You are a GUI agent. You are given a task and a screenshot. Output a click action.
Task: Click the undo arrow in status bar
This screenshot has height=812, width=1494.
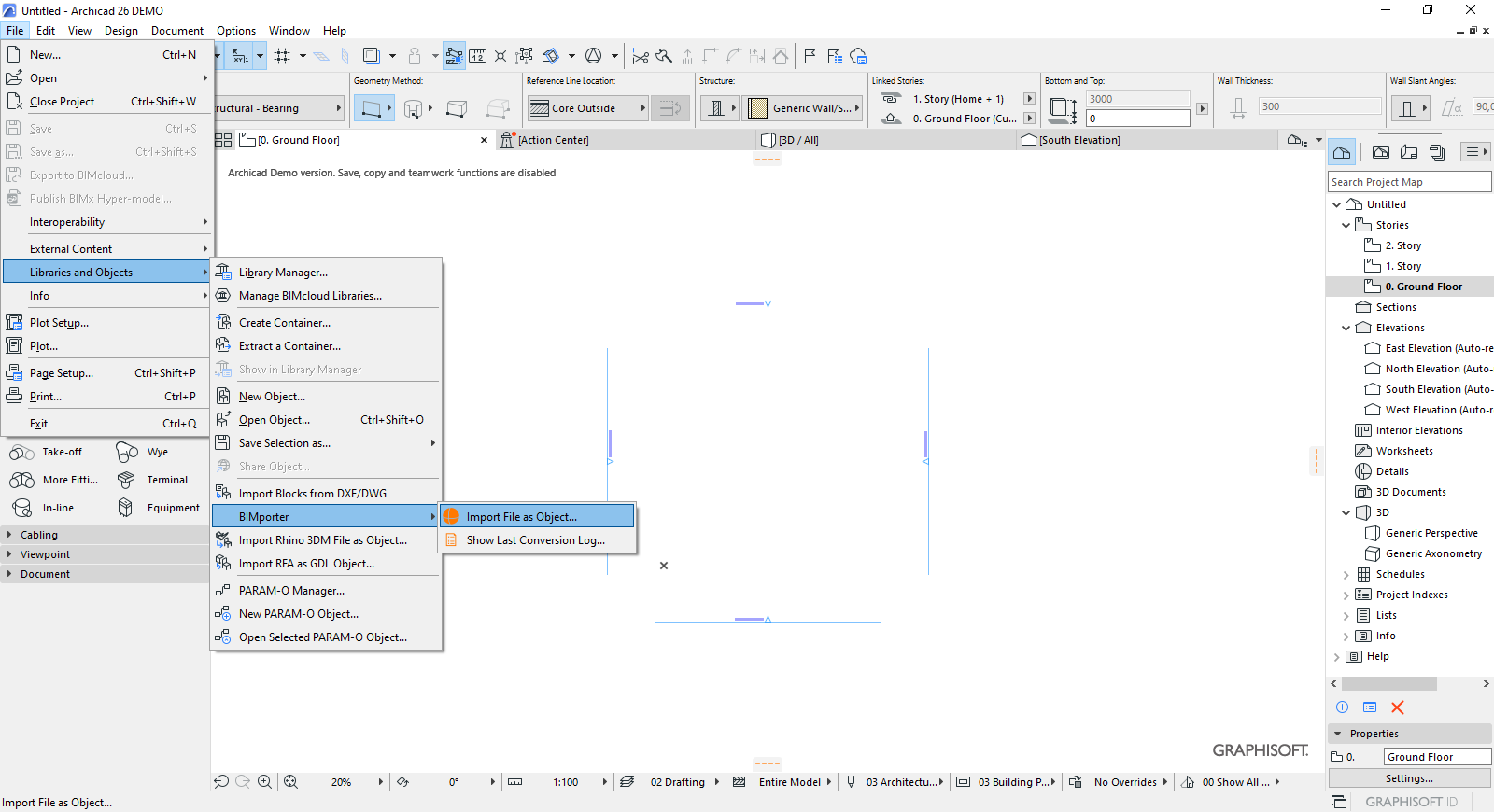(x=221, y=782)
